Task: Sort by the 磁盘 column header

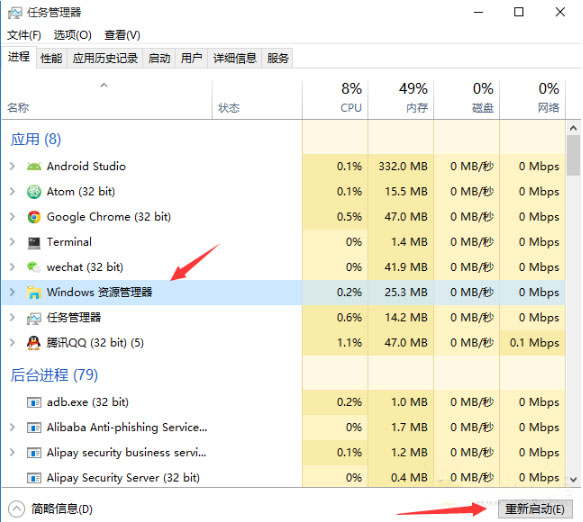Action: (466, 100)
